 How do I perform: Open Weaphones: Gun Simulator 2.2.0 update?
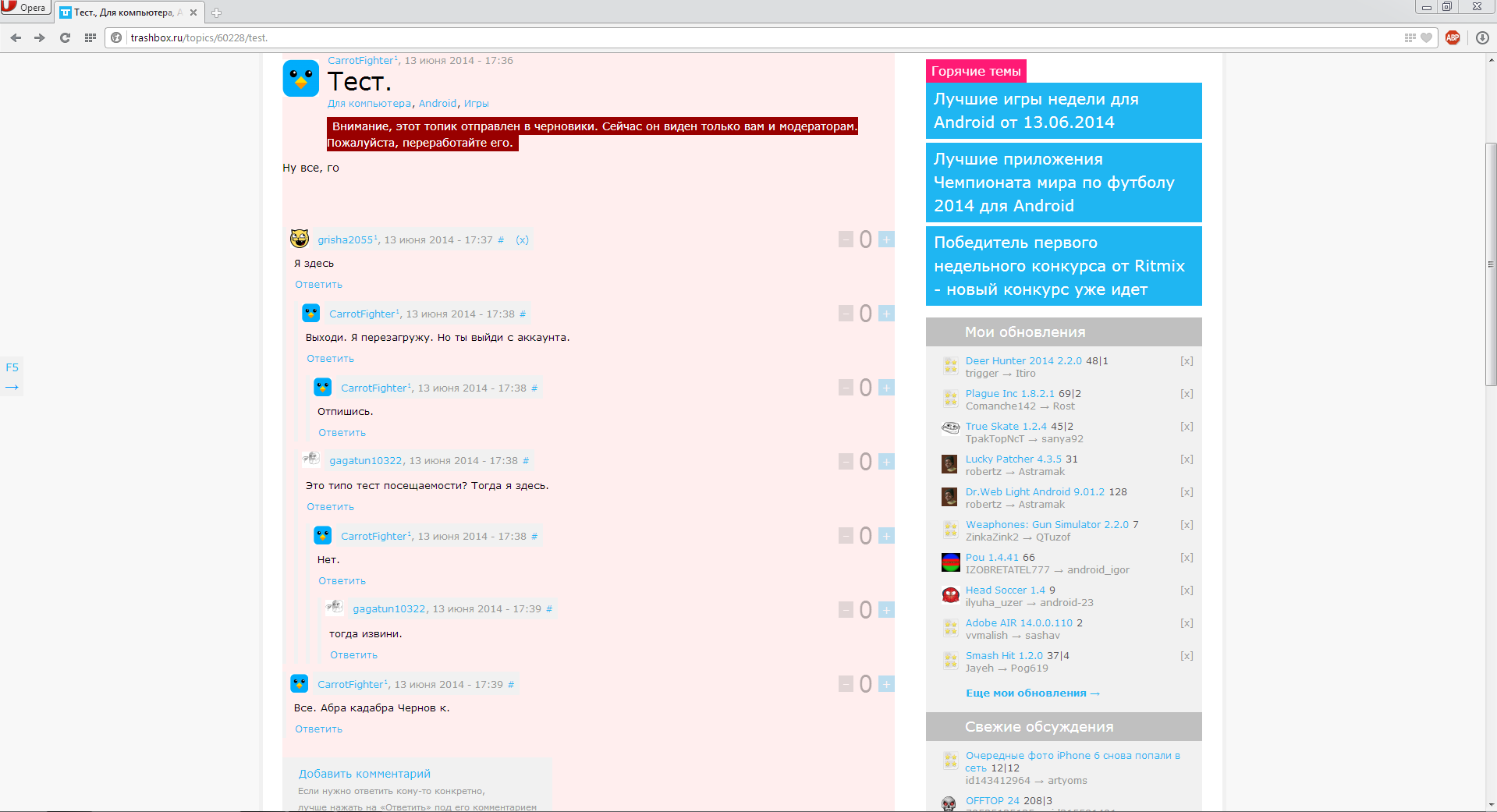[x=1047, y=524]
